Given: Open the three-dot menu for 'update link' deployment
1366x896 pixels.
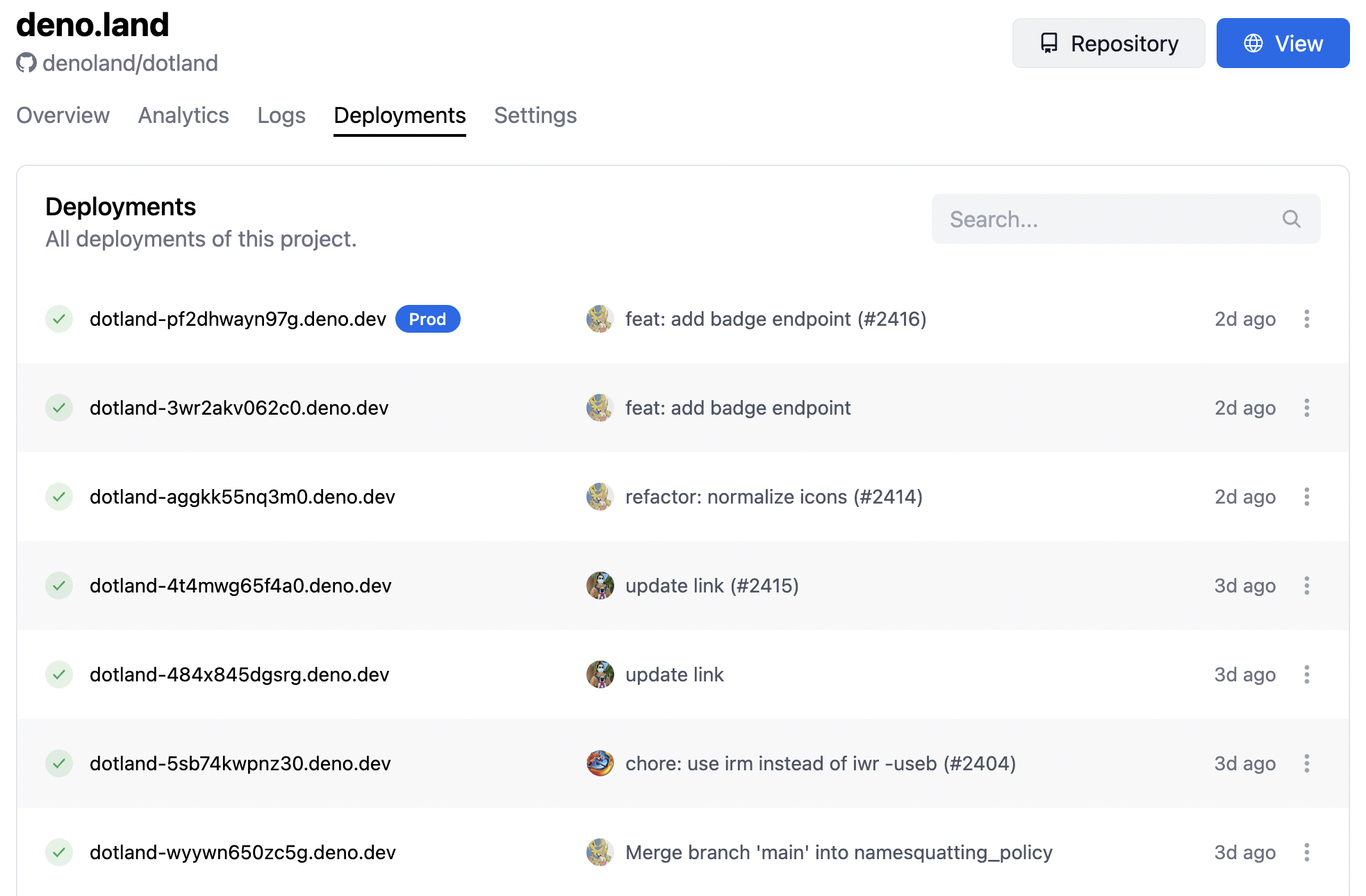Looking at the screenshot, I should point(1308,674).
